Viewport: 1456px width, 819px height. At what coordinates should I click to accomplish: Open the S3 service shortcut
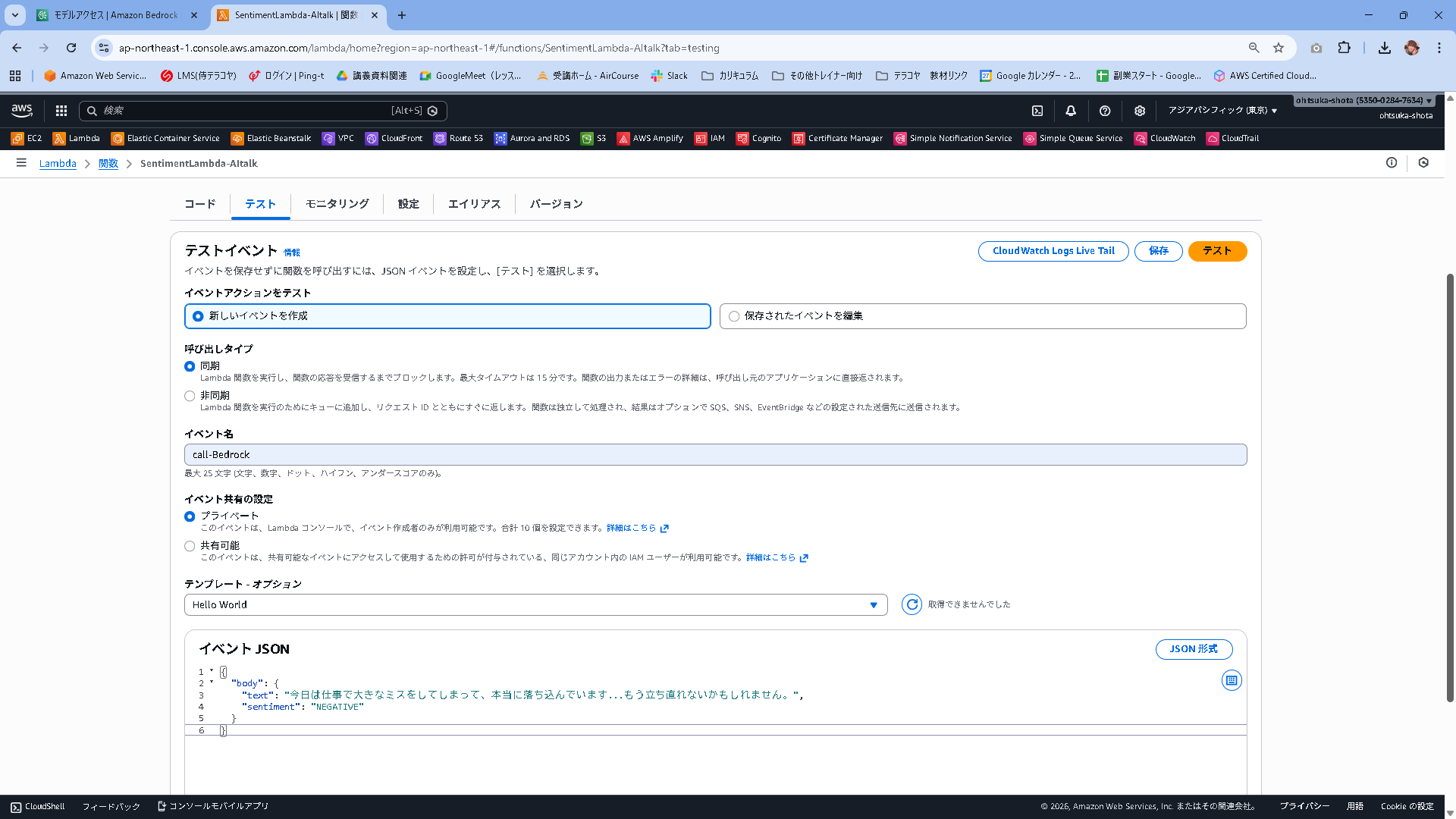pos(594,138)
